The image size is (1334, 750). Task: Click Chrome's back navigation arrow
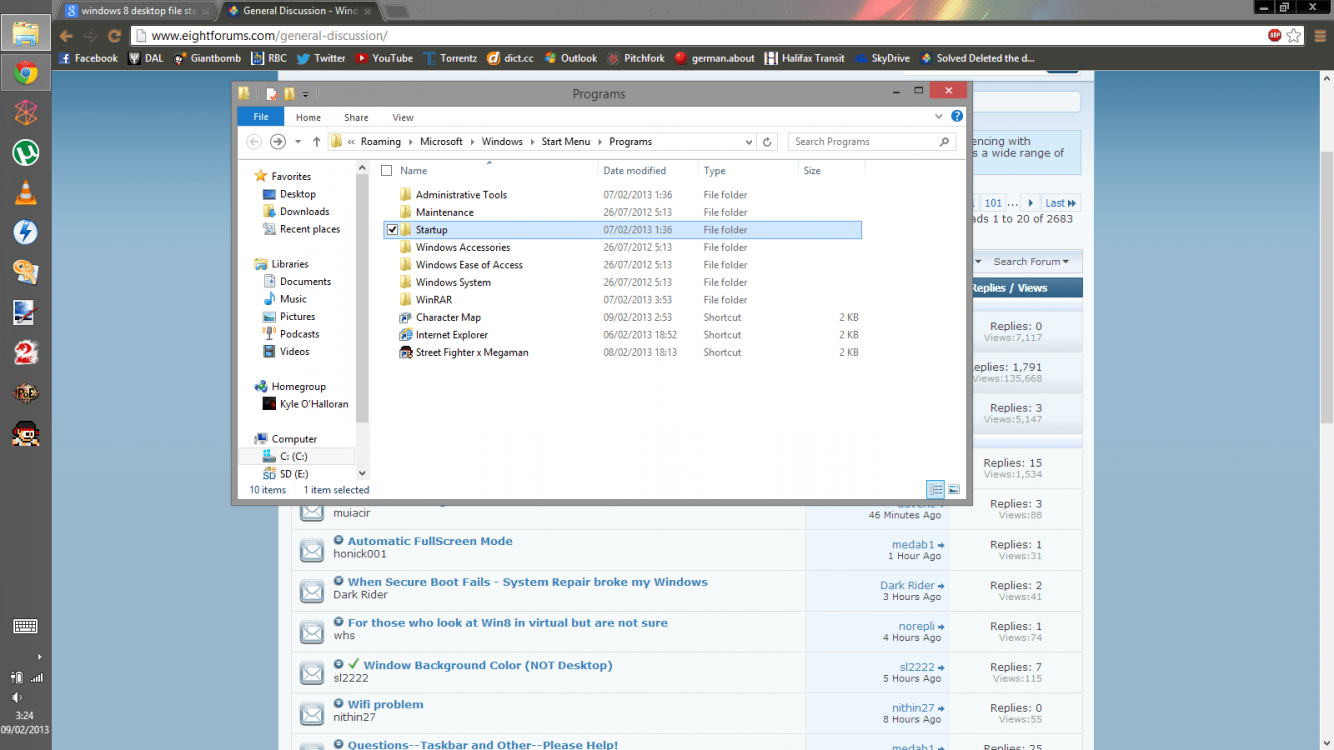pyautogui.click(x=66, y=35)
